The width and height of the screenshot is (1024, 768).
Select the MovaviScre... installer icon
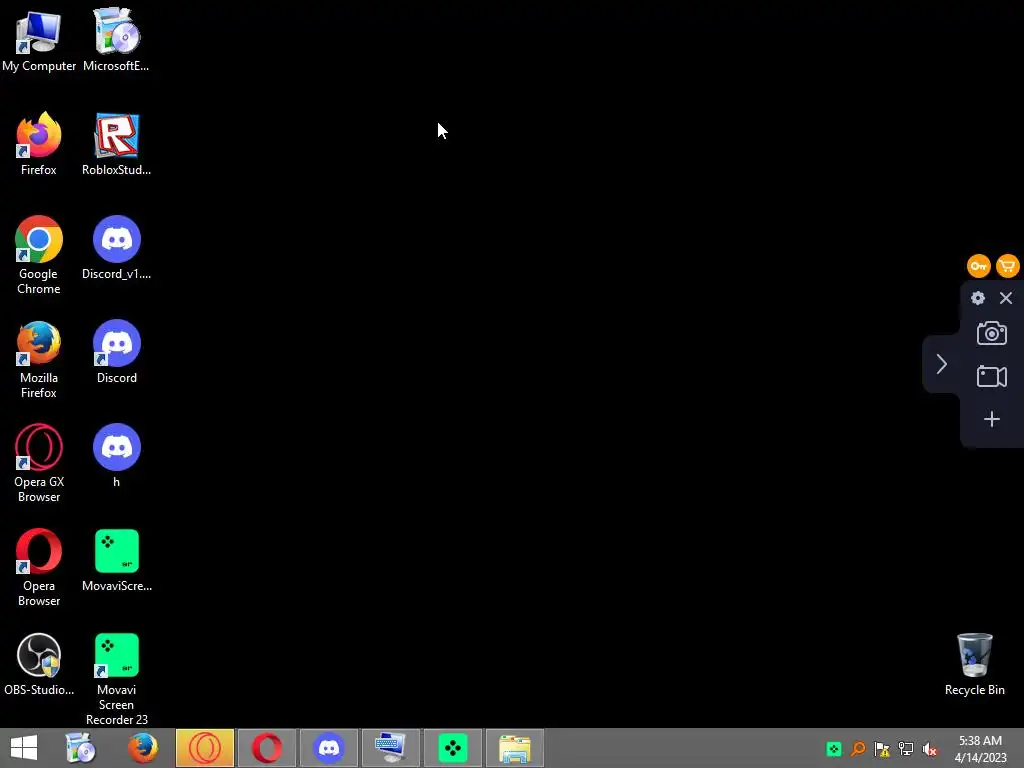116,560
